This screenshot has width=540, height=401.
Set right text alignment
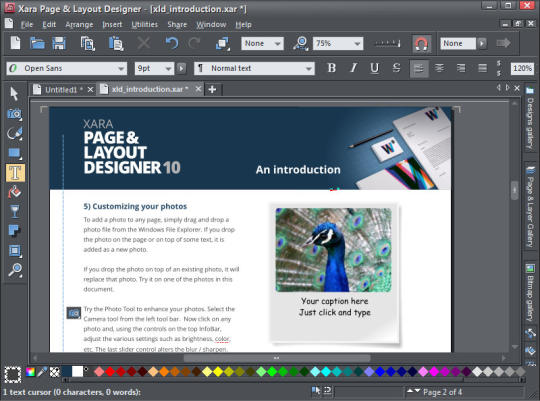pos(461,68)
